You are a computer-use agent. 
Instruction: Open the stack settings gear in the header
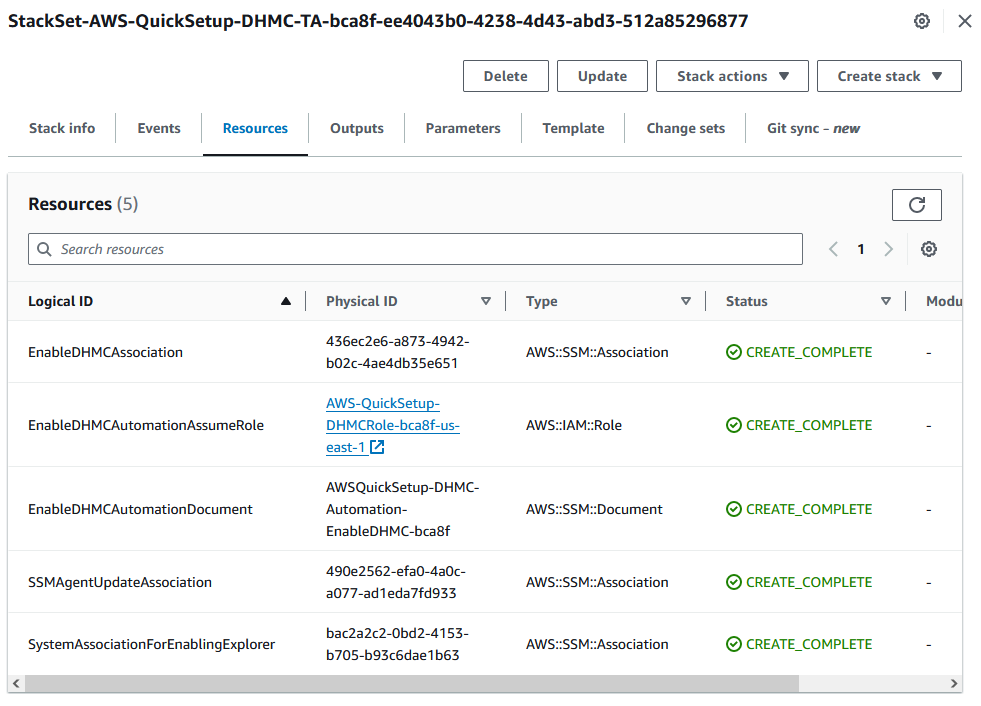921,20
